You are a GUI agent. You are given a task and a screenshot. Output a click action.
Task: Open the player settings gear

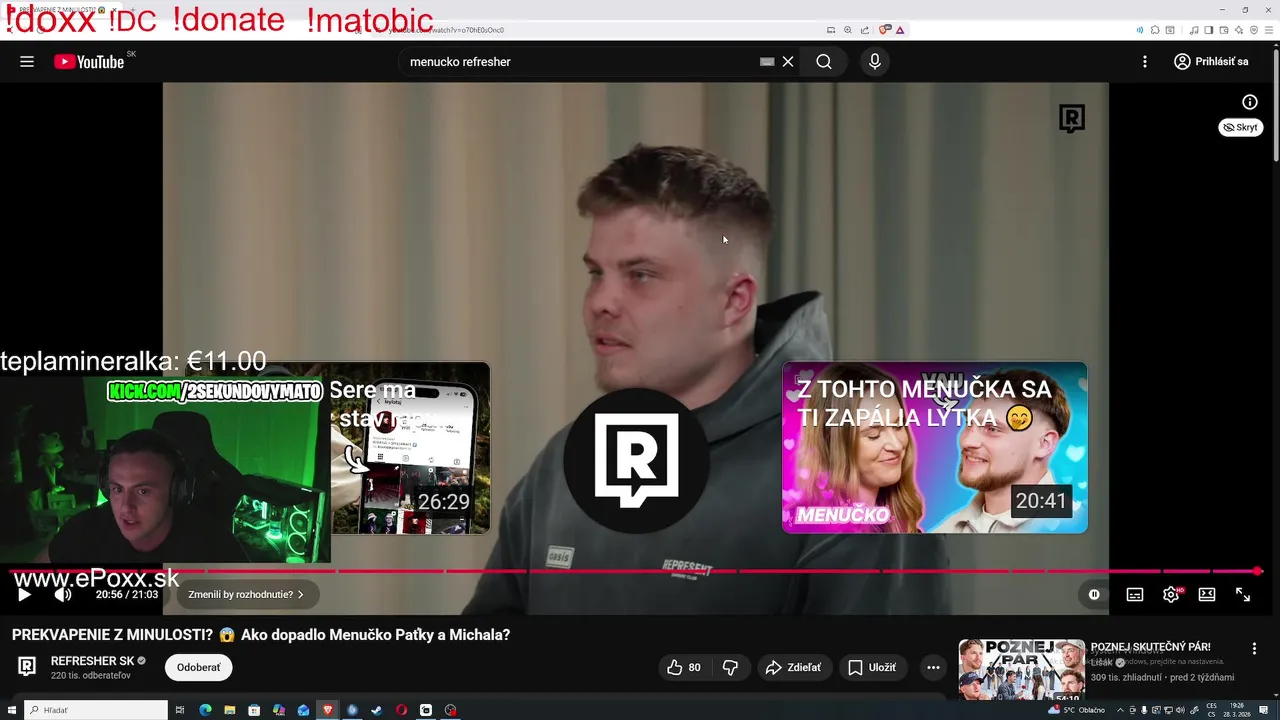tap(1171, 595)
